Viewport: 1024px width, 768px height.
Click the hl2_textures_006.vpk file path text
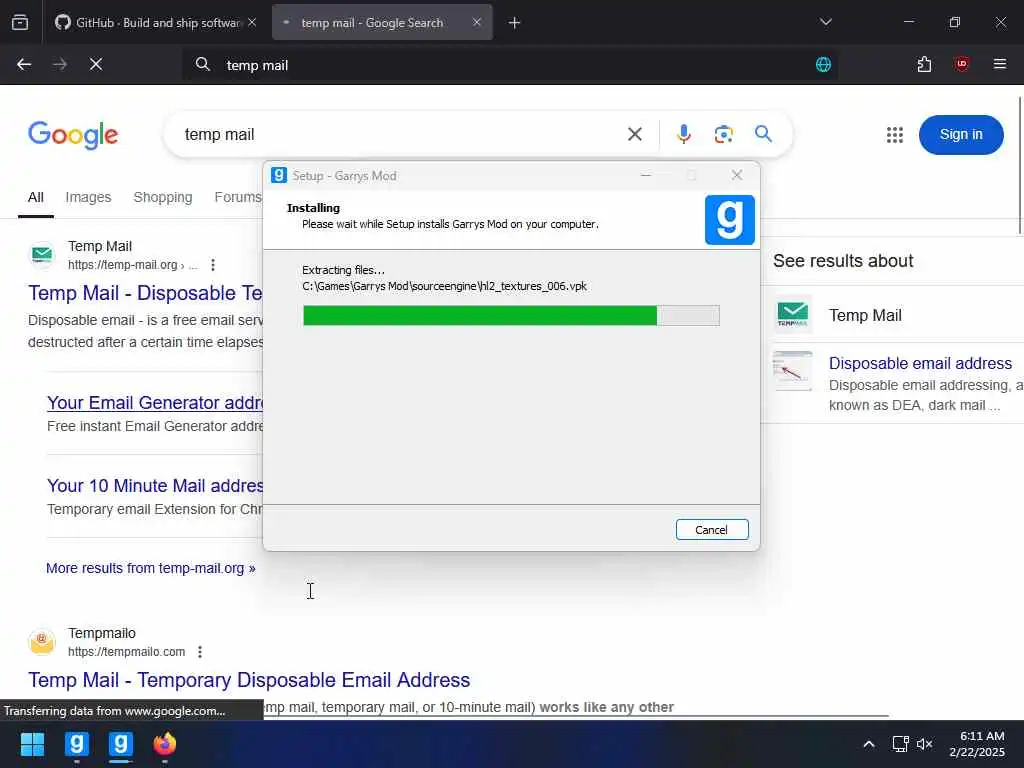445,286
